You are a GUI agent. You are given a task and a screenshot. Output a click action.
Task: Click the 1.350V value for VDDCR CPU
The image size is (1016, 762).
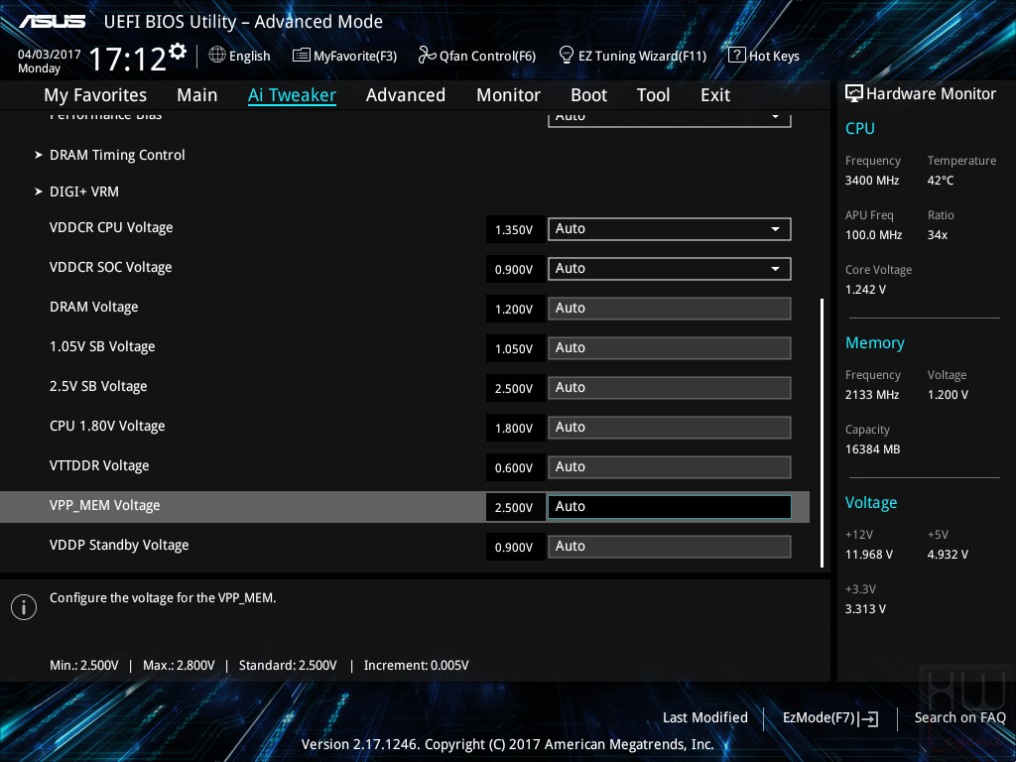514,229
